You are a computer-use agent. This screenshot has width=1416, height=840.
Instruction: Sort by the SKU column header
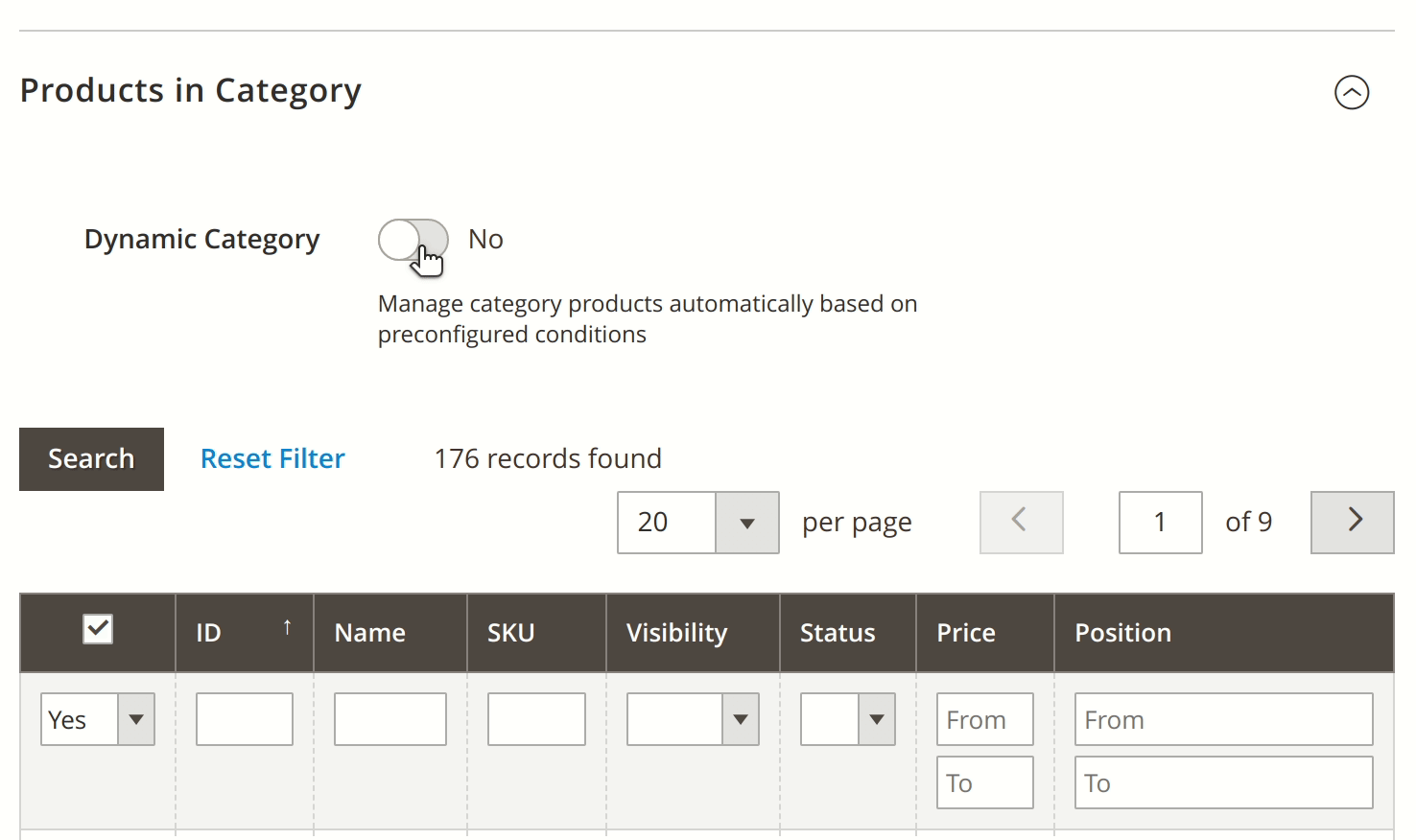pyautogui.click(x=536, y=633)
